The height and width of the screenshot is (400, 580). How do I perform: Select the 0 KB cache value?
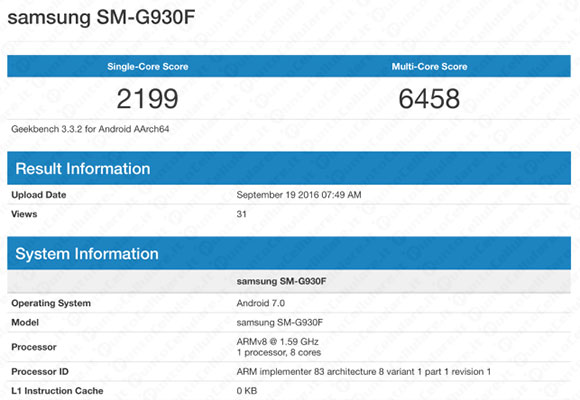click(247, 391)
